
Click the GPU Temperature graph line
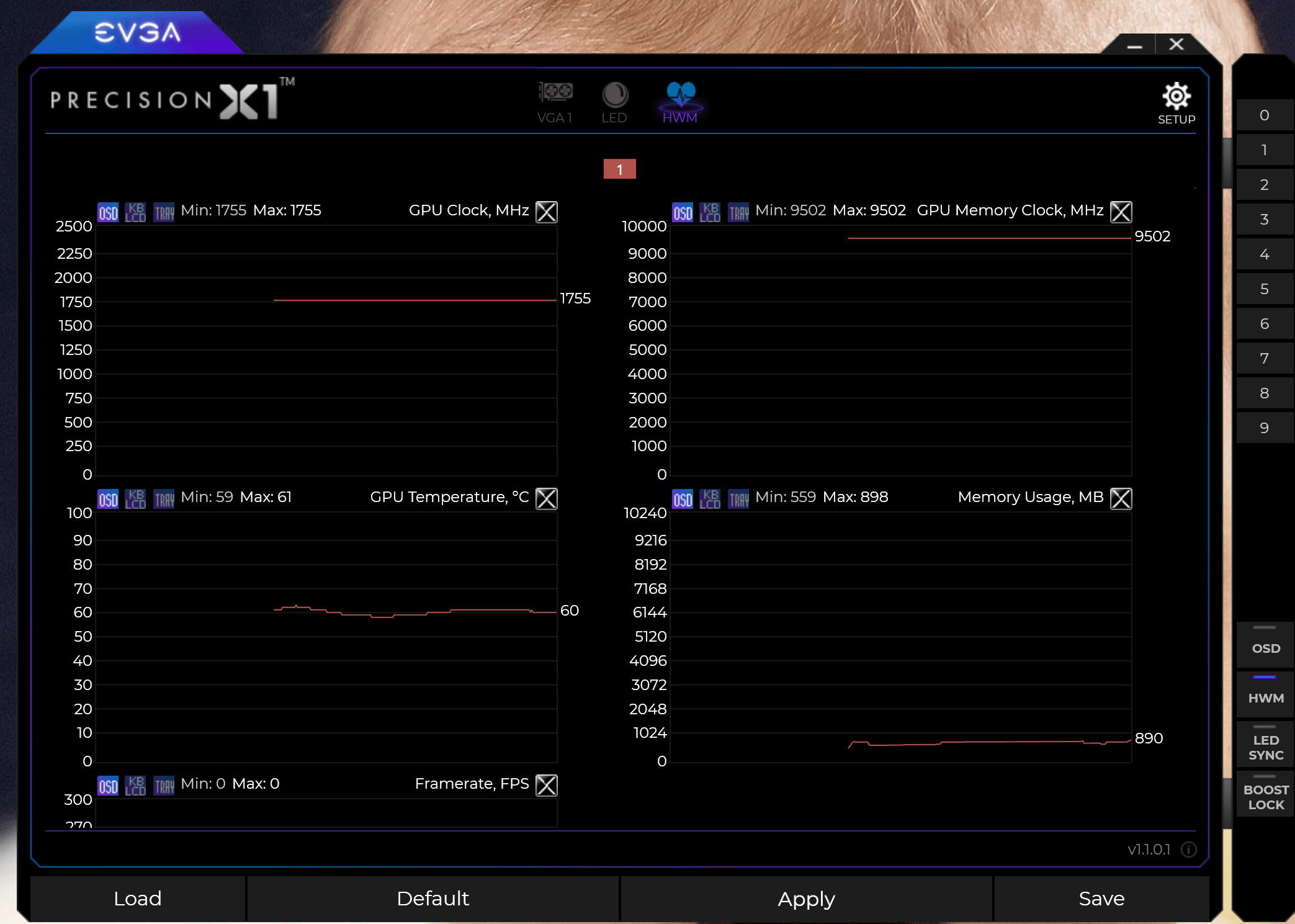coord(414,611)
